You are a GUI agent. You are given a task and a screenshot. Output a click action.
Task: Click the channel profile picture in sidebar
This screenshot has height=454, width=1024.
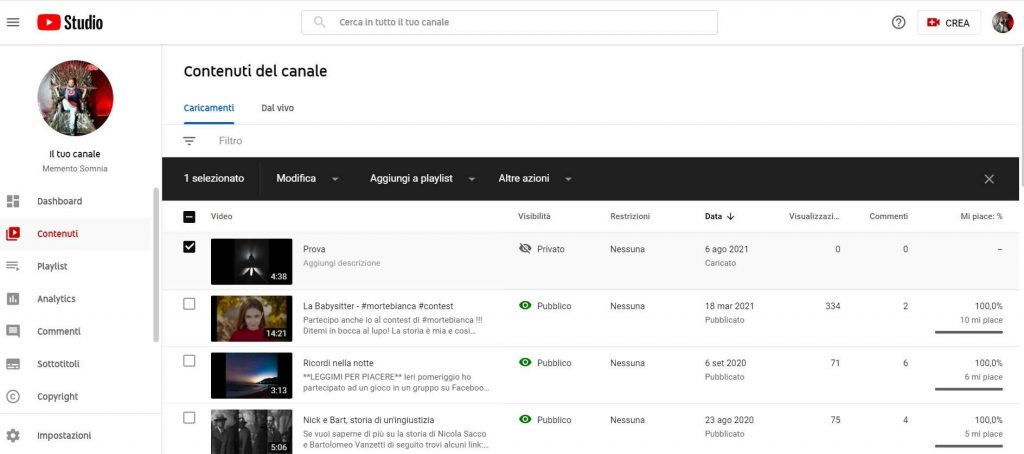pos(75,98)
